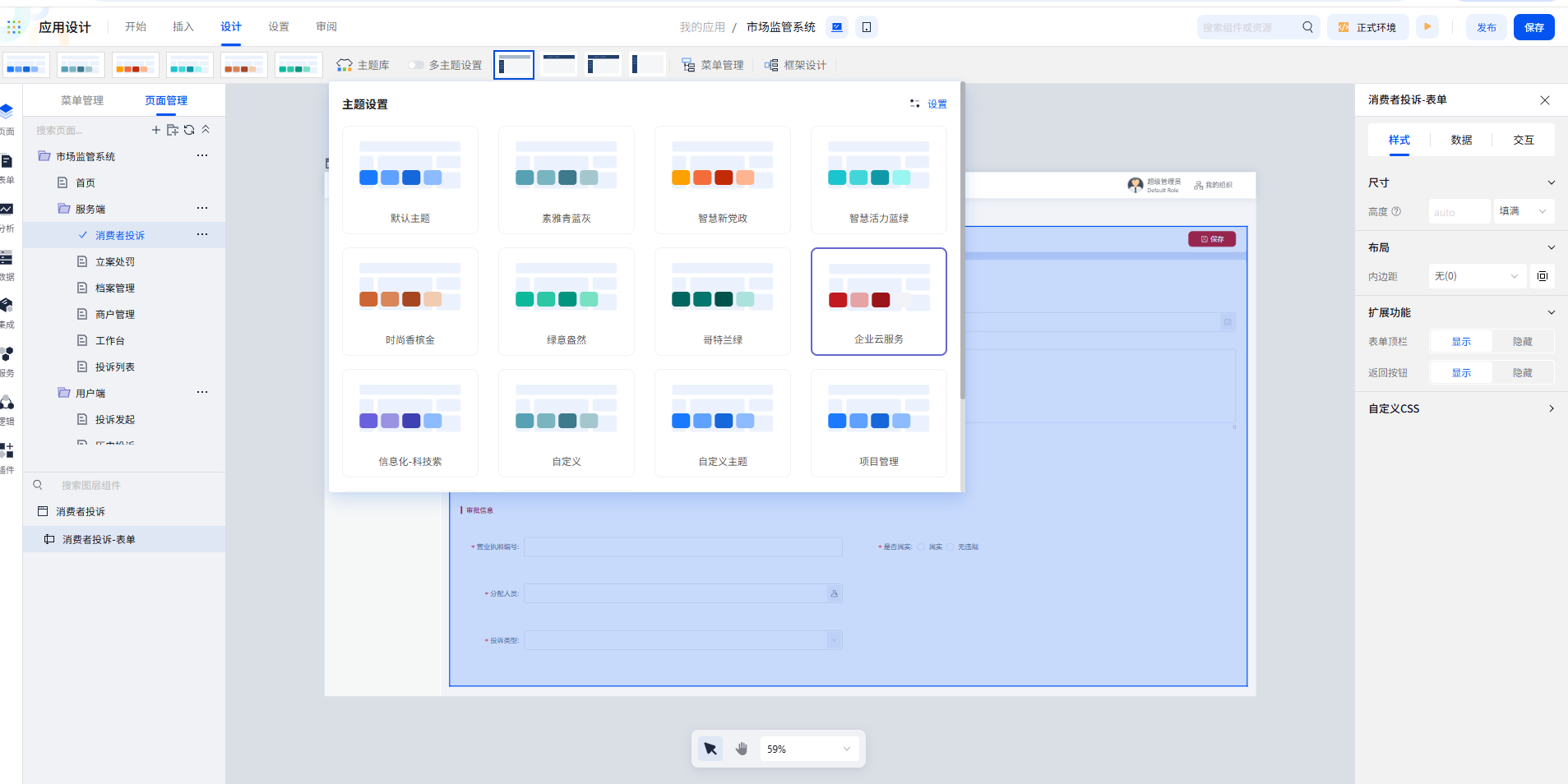Add a new page with plus icon
The image size is (1568, 784).
point(156,130)
